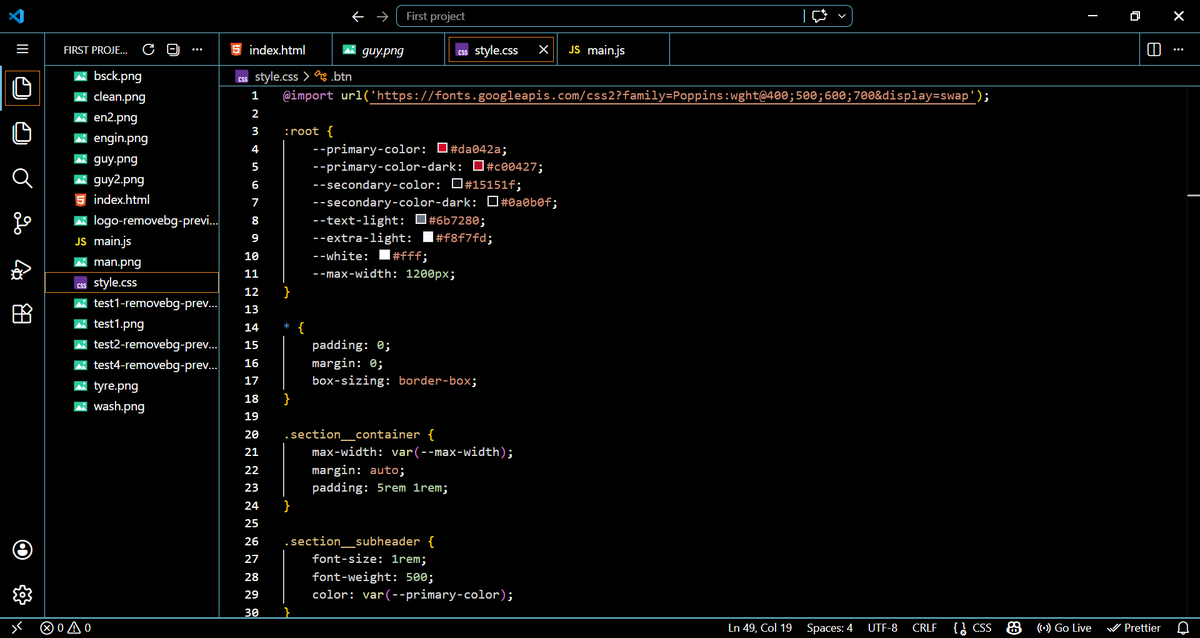Open color picker for #0a0b0f swatch
This screenshot has height=638, width=1200.
point(493,202)
